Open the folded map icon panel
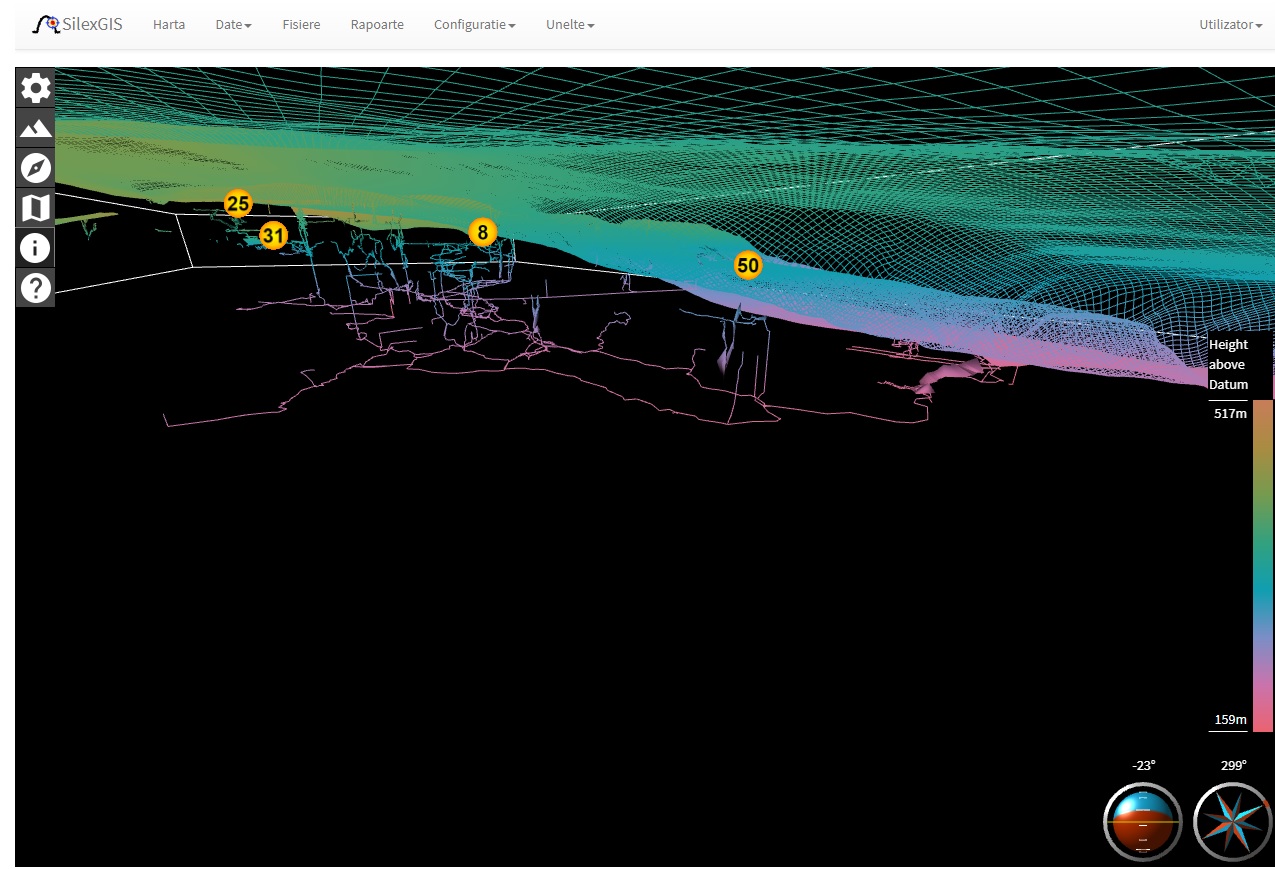1275x869 pixels. pyautogui.click(x=36, y=208)
